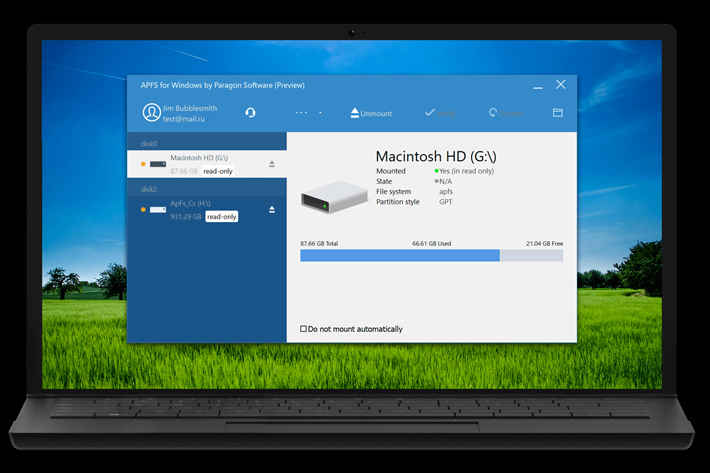Screen dimensions: 710x473
Task: Click the Jim Bubblesmith account name
Action: click(192, 107)
